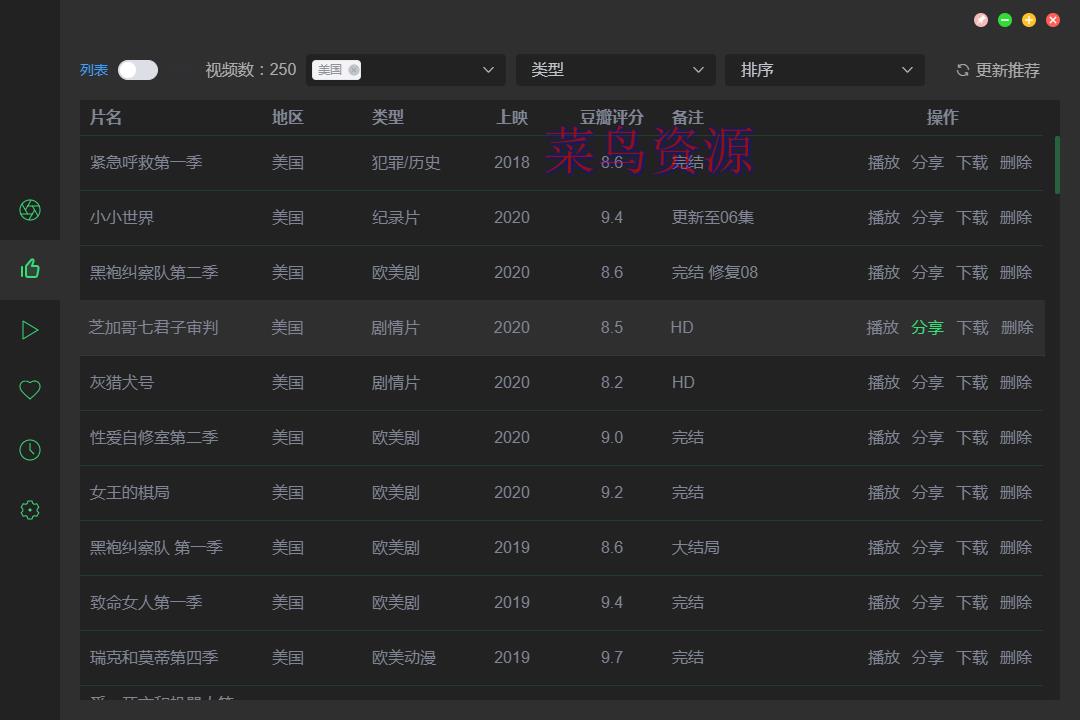Click the green scrollbar on the right

pos(1057,165)
